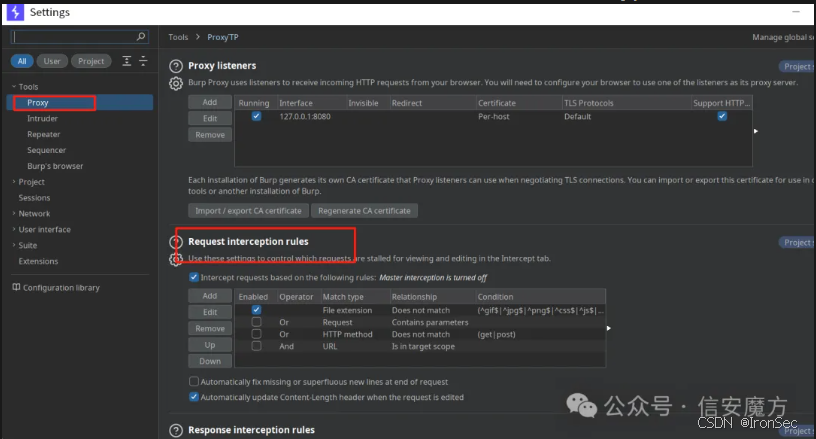Click the Configuration library book icon
The width and height of the screenshot is (816, 439).
(16, 287)
